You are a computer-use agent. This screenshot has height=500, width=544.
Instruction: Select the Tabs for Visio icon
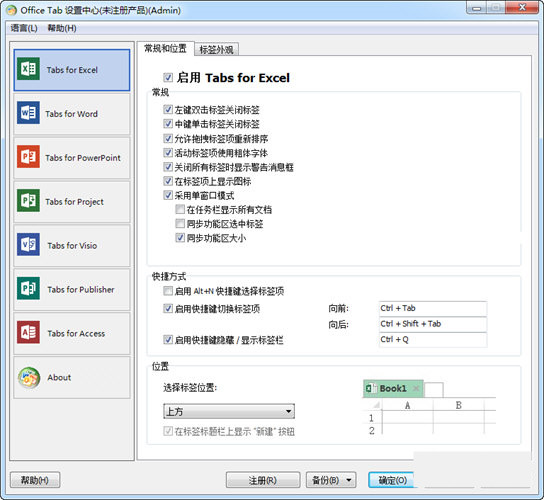28,245
